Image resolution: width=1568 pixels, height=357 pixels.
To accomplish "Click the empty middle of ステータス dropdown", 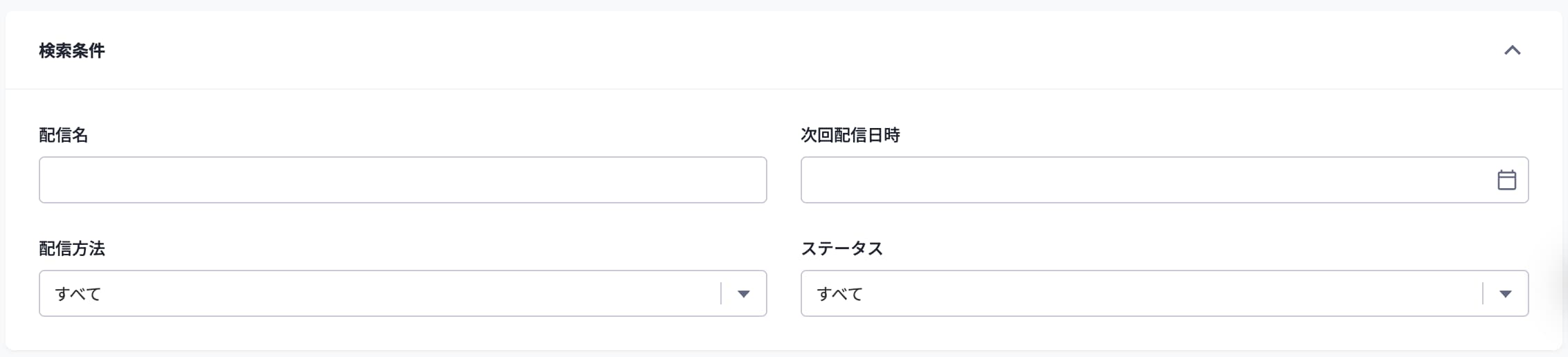I will pyautogui.click(x=1164, y=294).
